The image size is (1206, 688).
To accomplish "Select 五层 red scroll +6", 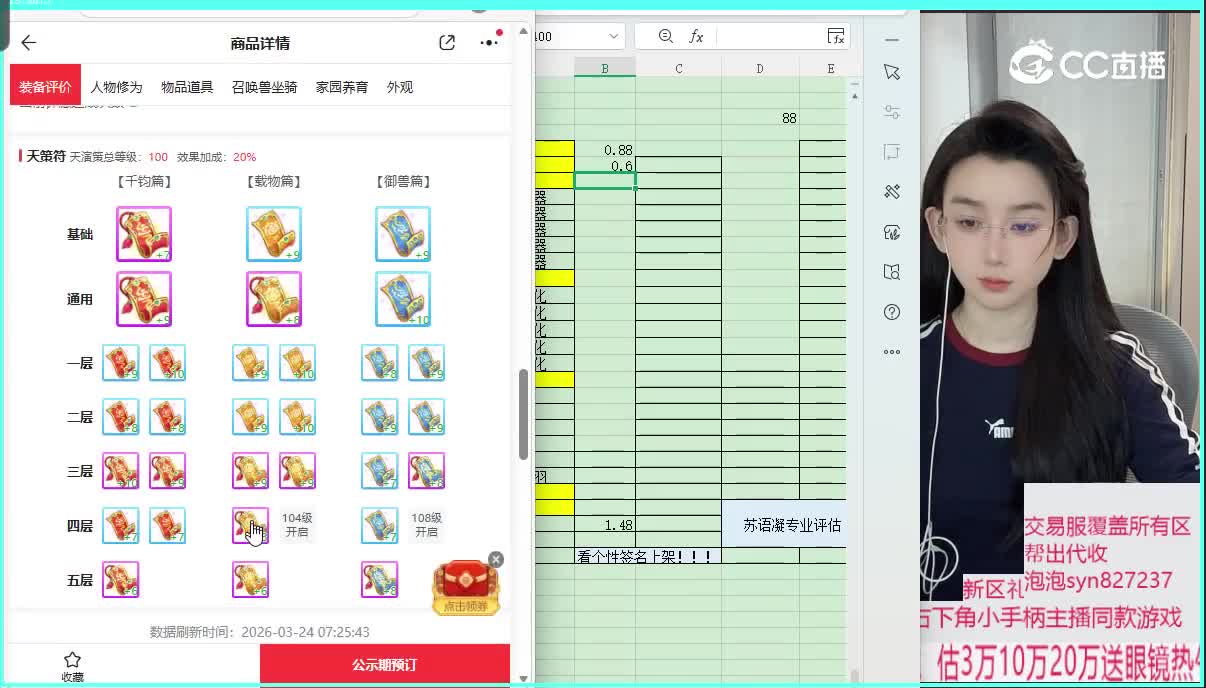I will tap(121, 579).
